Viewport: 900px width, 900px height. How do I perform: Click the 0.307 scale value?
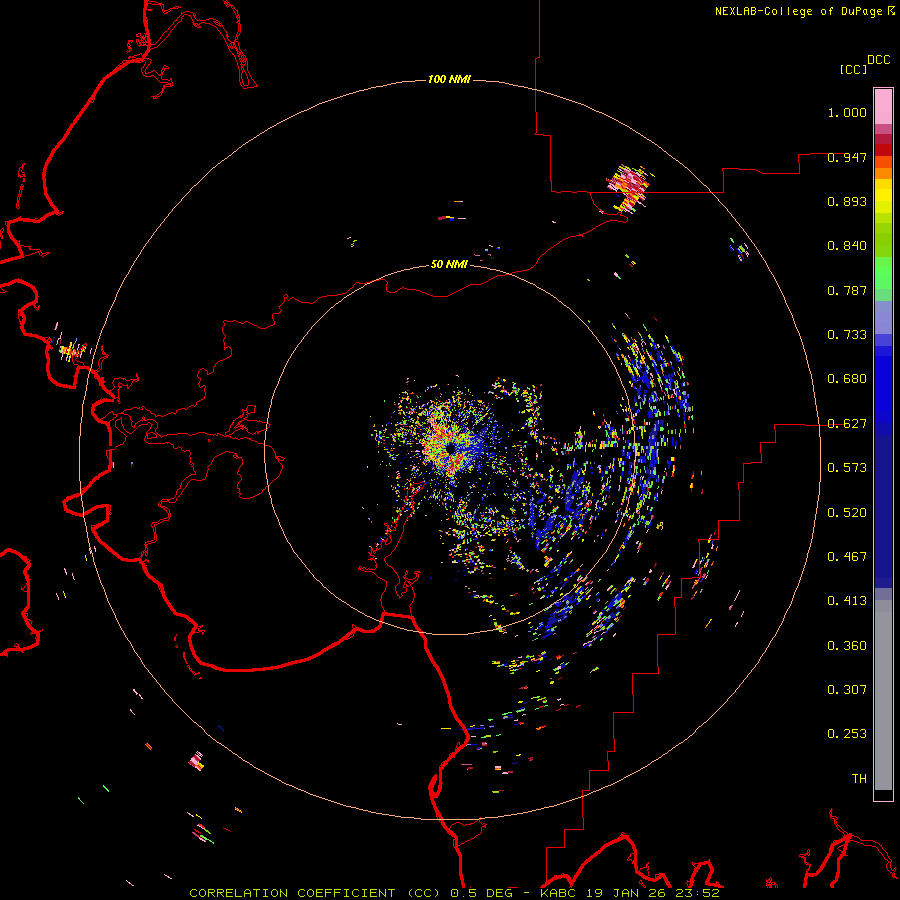[x=847, y=690]
